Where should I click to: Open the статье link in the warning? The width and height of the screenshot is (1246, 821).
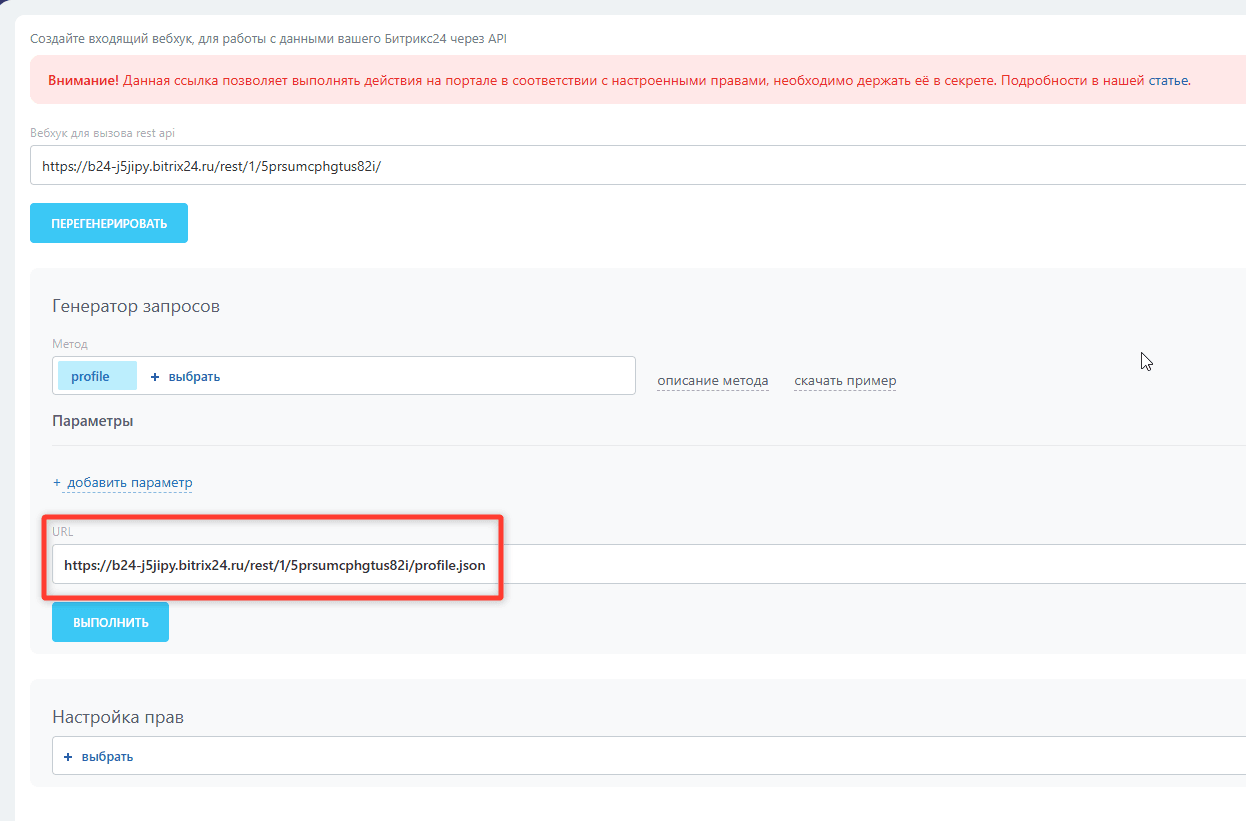pyautogui.click(x=1168, y=80)
